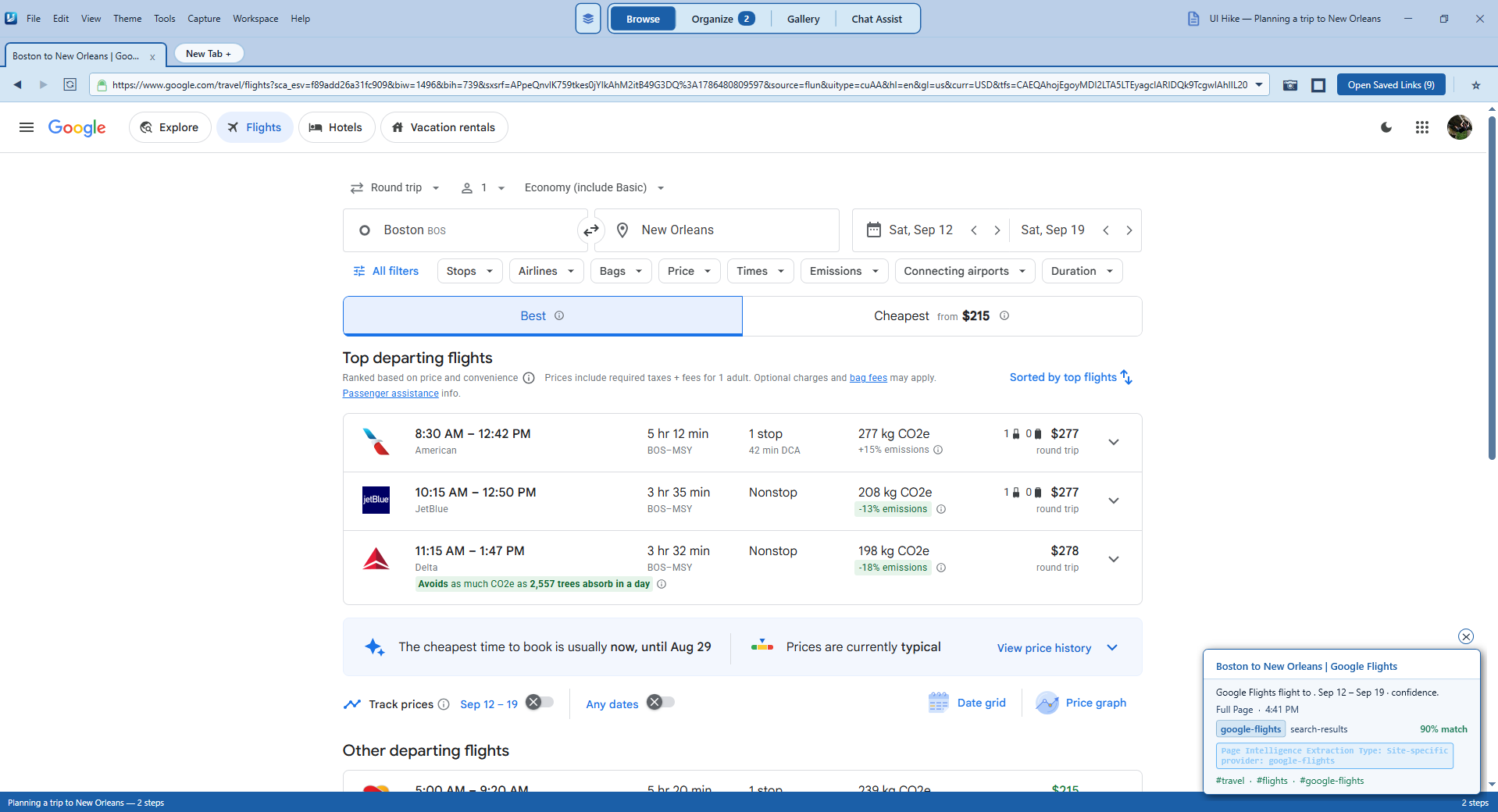Show info about Best ranking

point(559,315)
